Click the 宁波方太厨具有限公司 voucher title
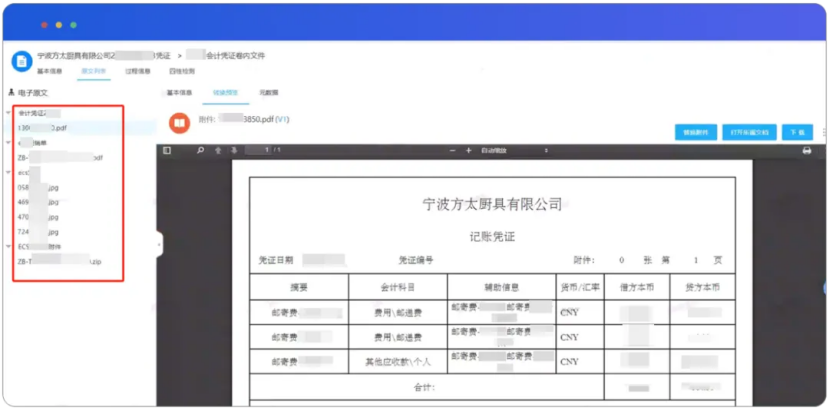The width and height of the screenshot is (830, 417). tap(492, 204)
